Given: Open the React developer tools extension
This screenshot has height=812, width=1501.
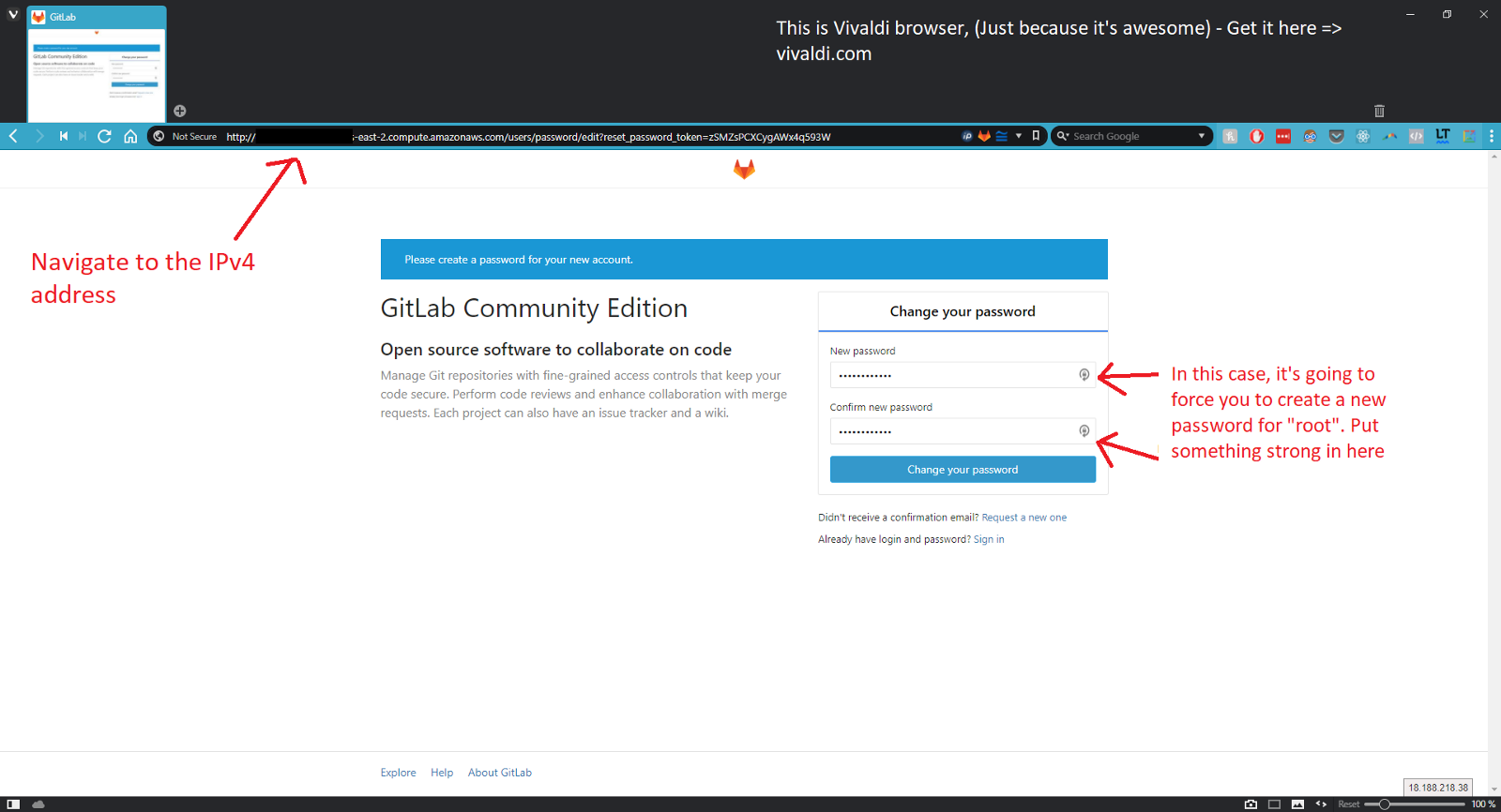Looking at the screenshot, I should coord(1363,136).
